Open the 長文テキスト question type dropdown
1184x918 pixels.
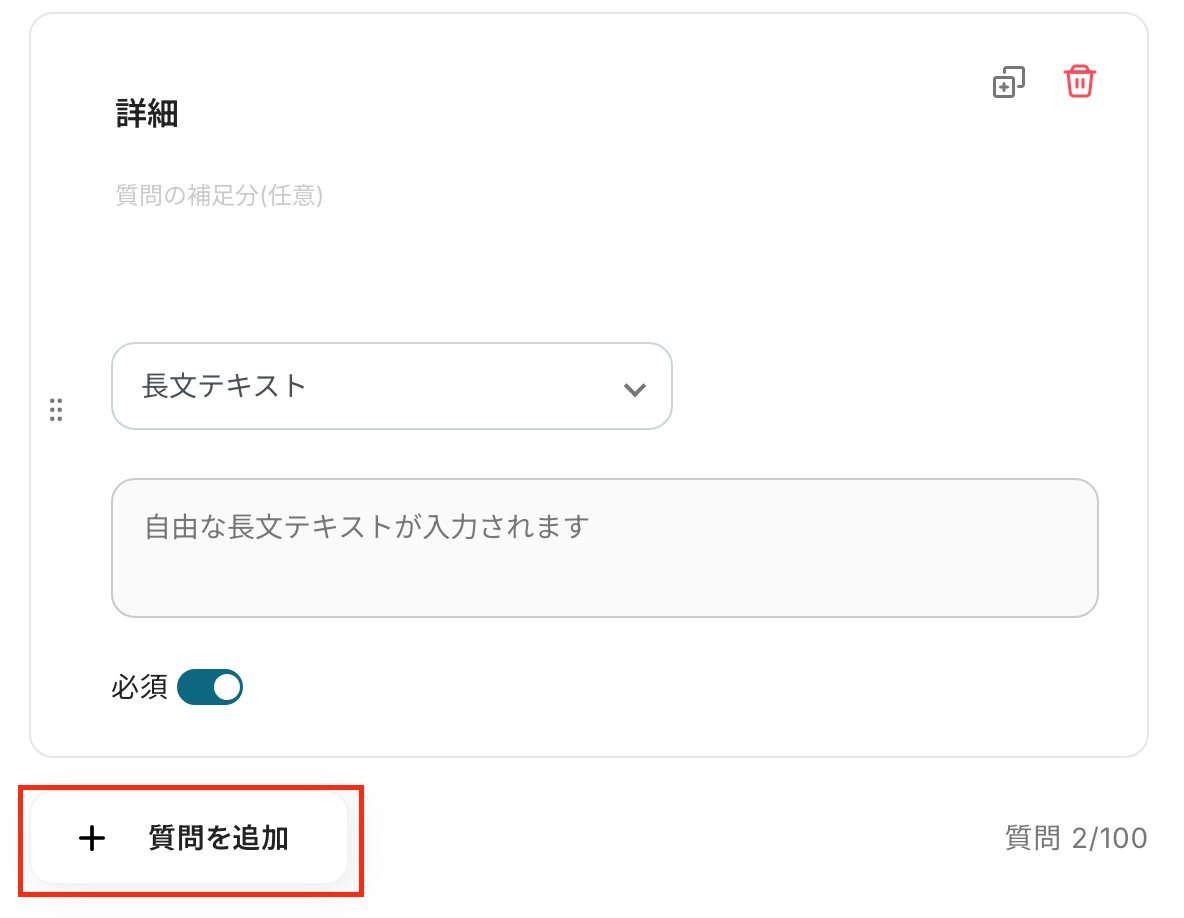[391, 386]
